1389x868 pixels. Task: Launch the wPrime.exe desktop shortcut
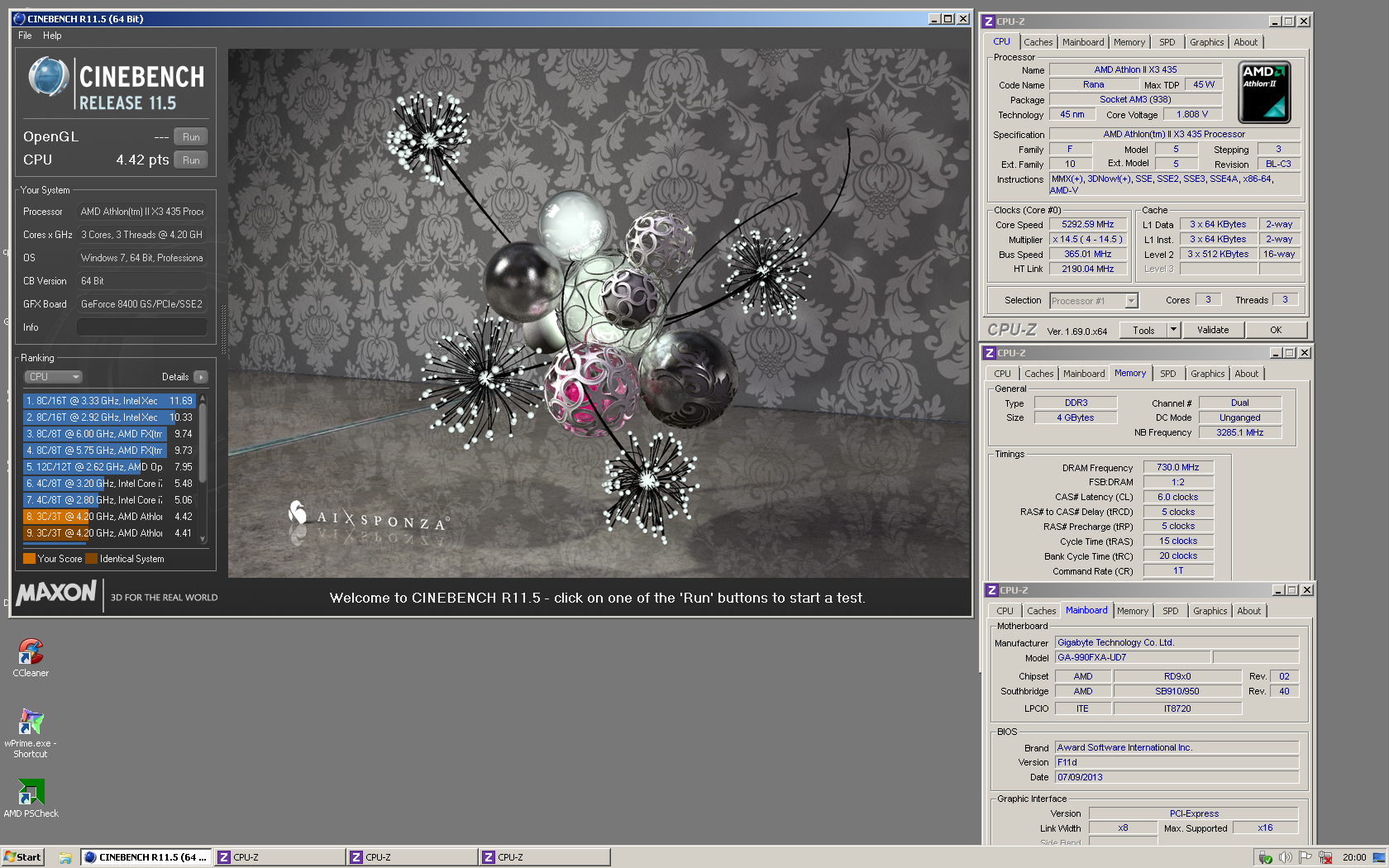tap(31, 732)
